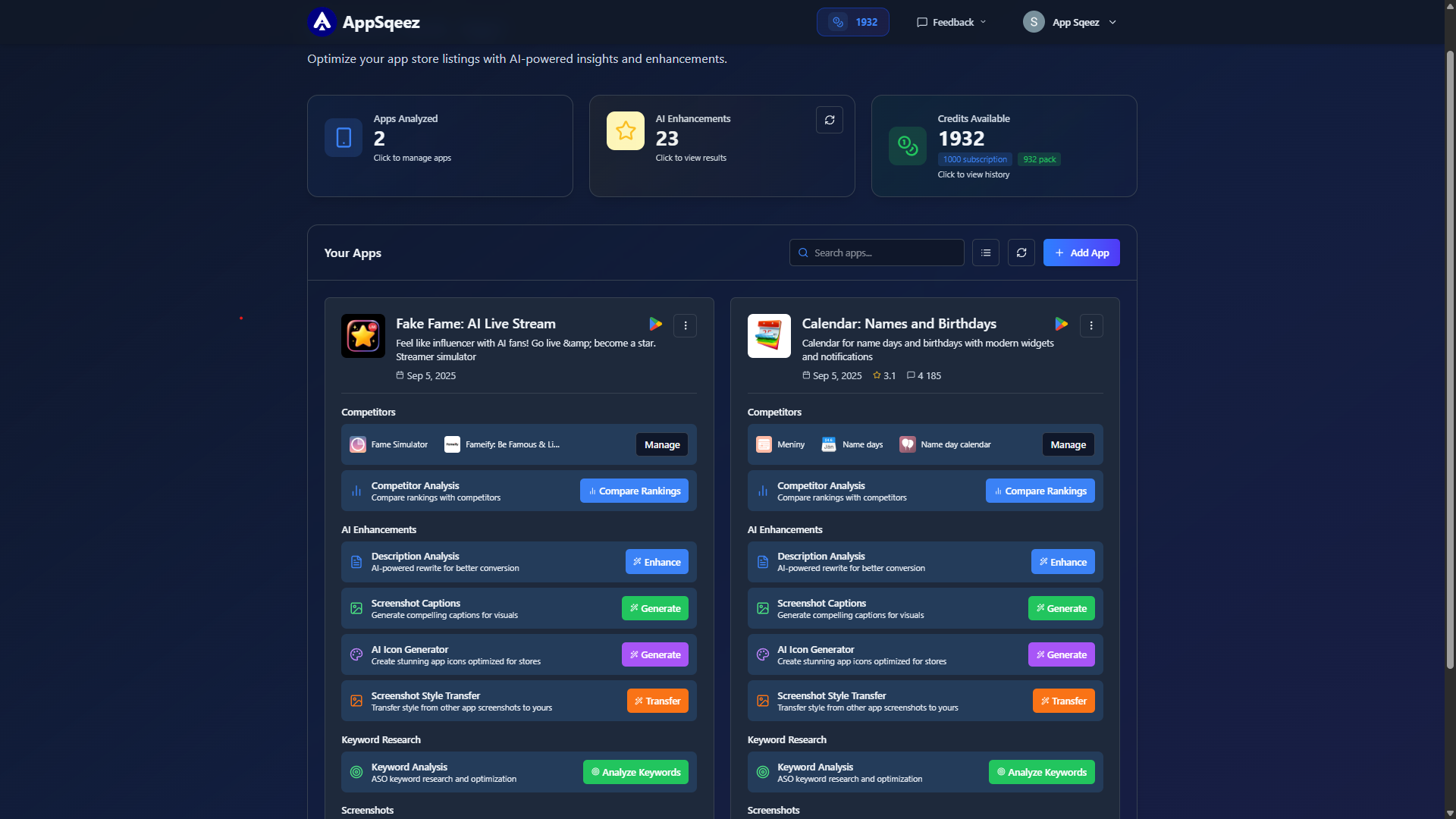Generate screenshot captions for Fake Fame

pos(655,608)
